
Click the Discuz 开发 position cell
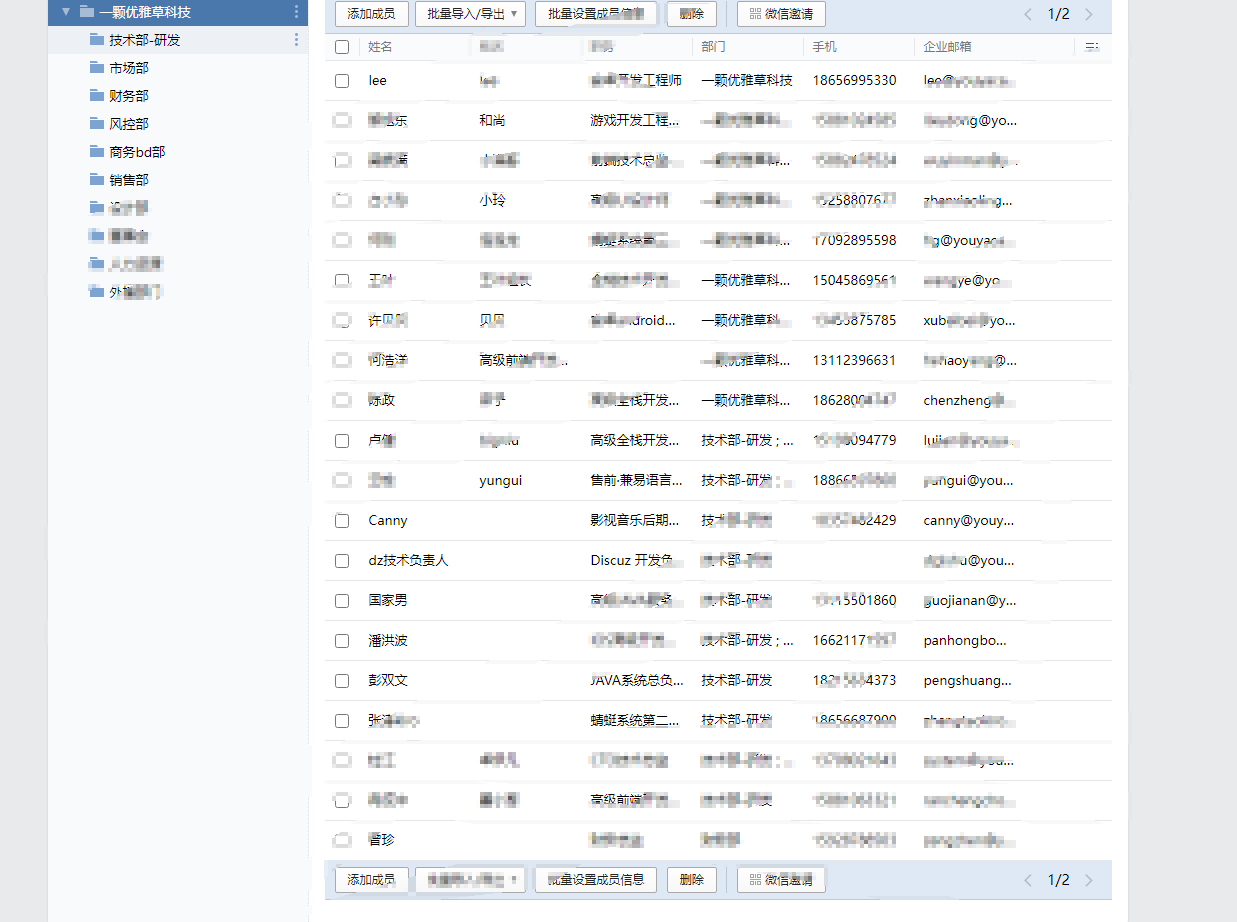pyautogui.click(x=637, y=560)
